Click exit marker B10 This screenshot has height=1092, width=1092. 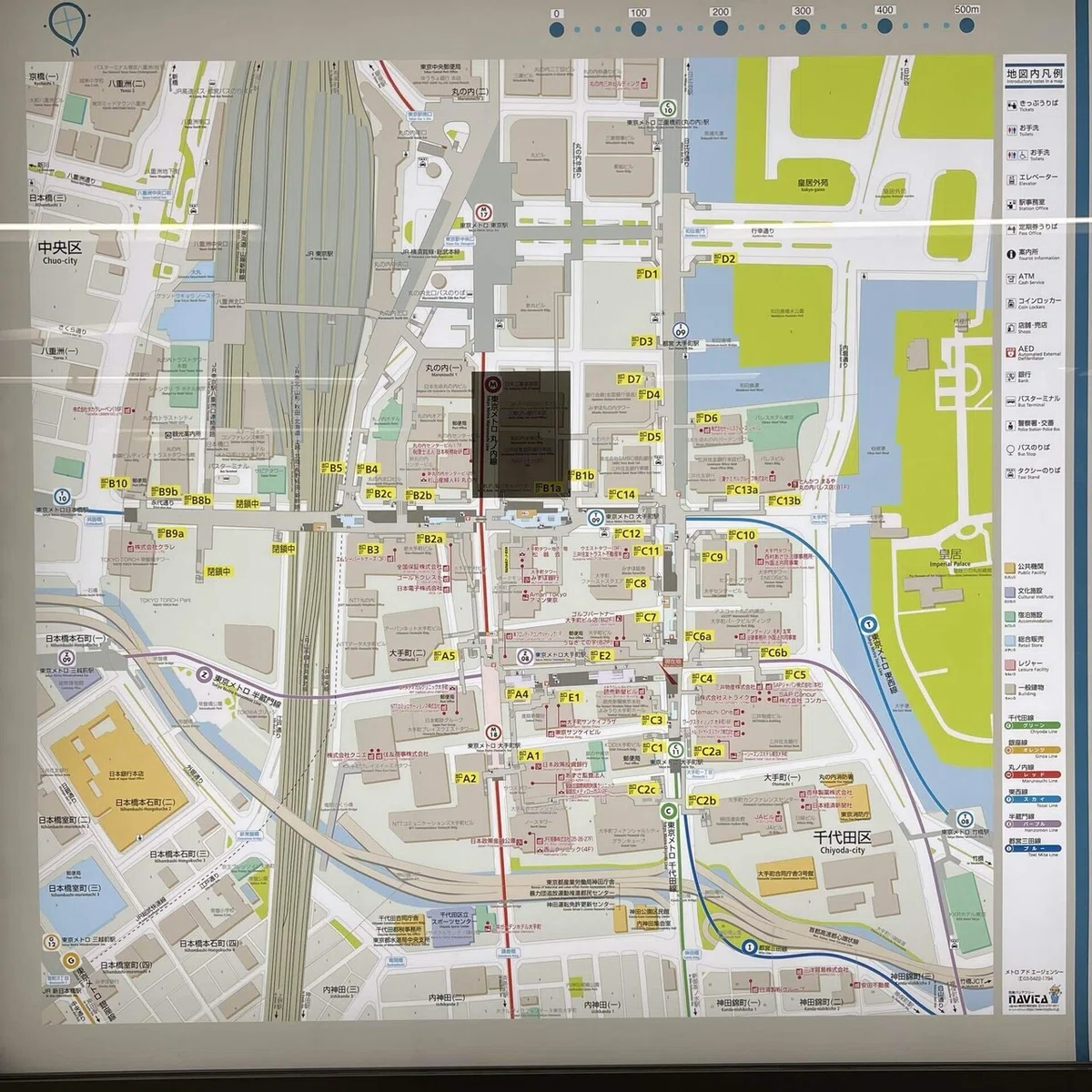[x=114, y=484]
